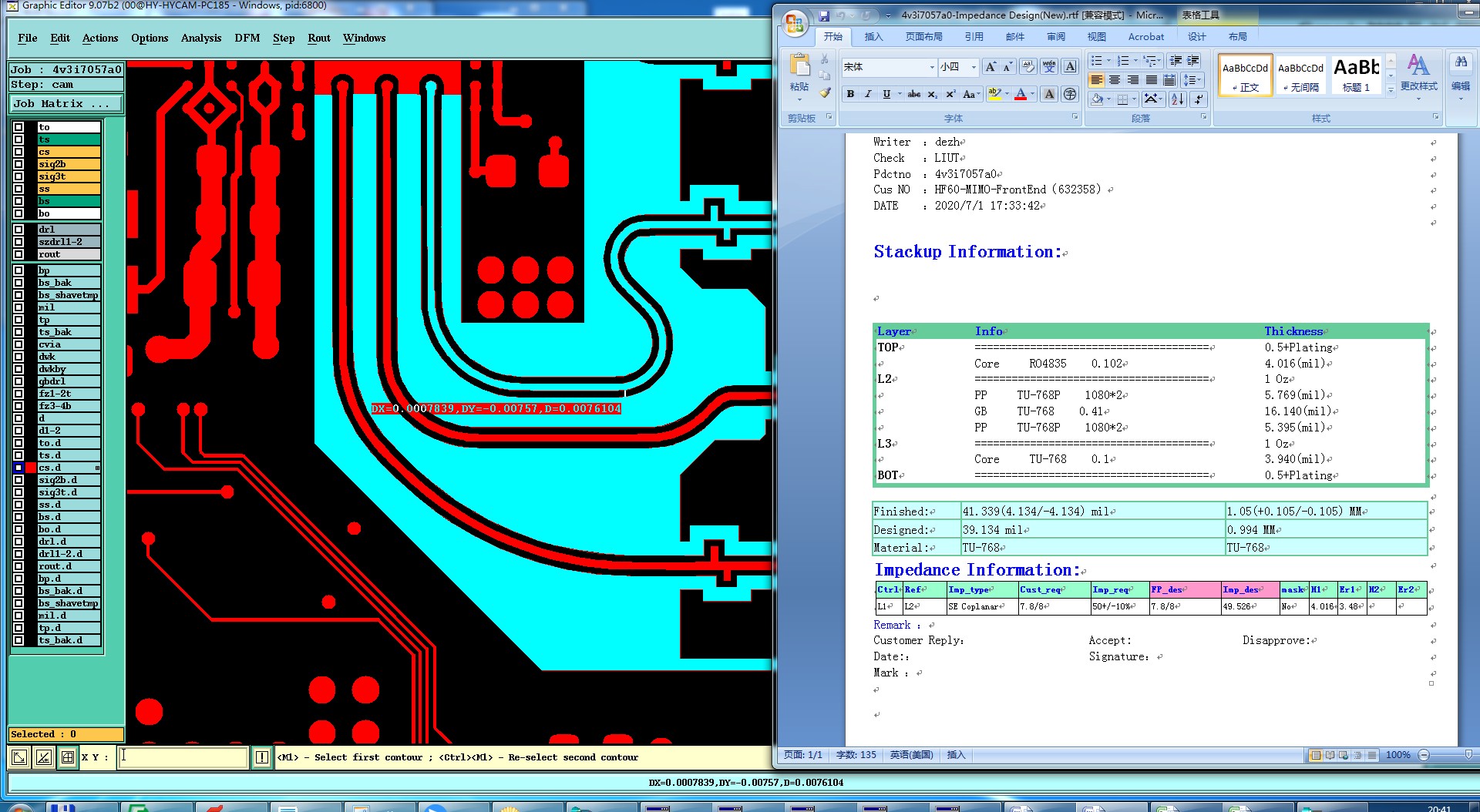Toggle bold formatting in Word ribbon
Screen dimensions: 1480x812
[850, 94]
